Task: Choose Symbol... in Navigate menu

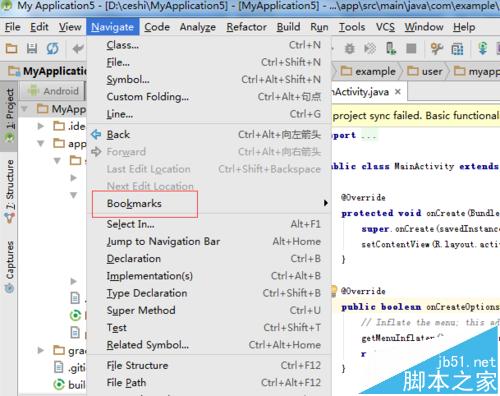Action: [x=209, y=80]
